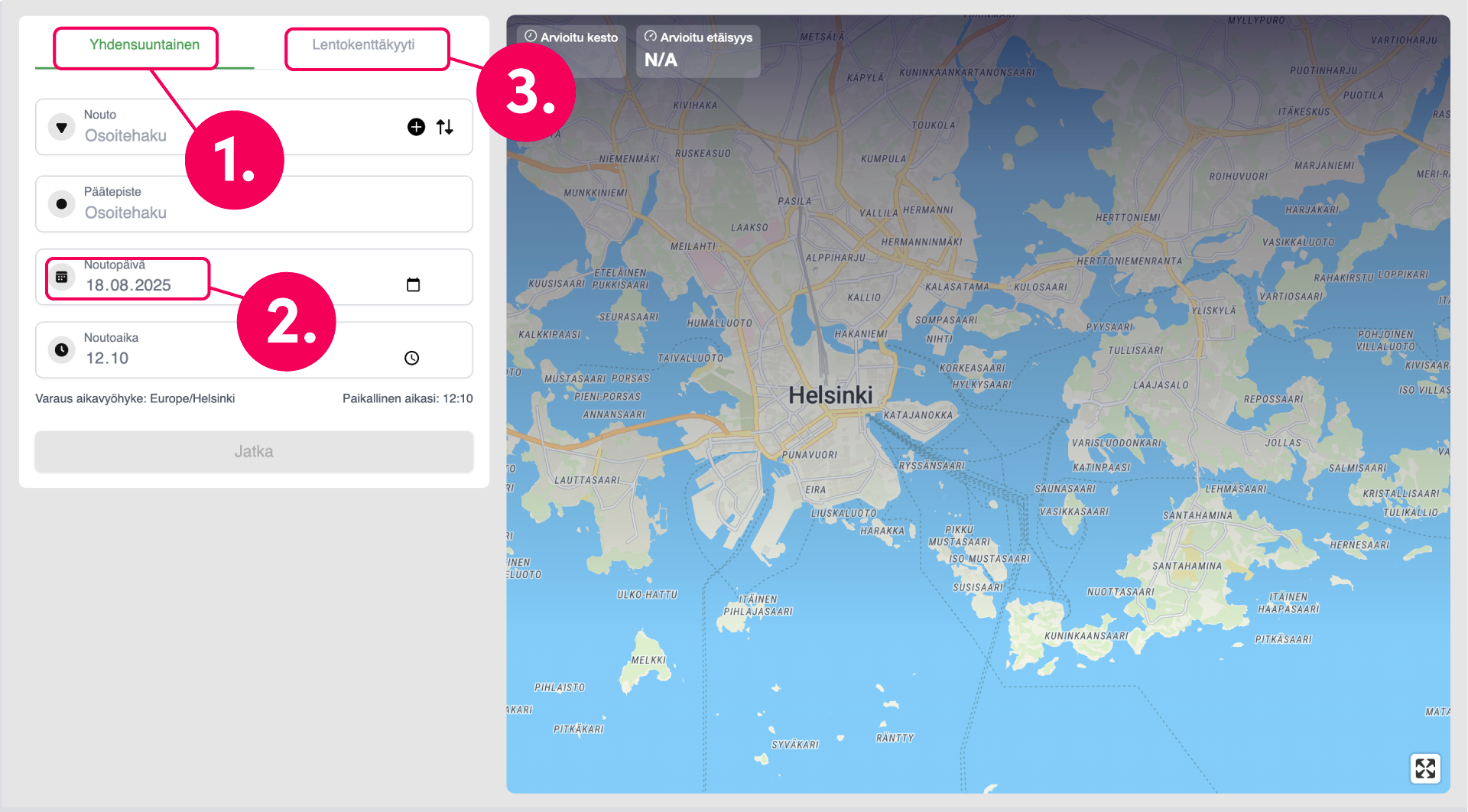The height and width of the screenshot is (812, 1468).
Task: Click the Arvioitu etäisyys N/A box
Action: tap(698, 50)
